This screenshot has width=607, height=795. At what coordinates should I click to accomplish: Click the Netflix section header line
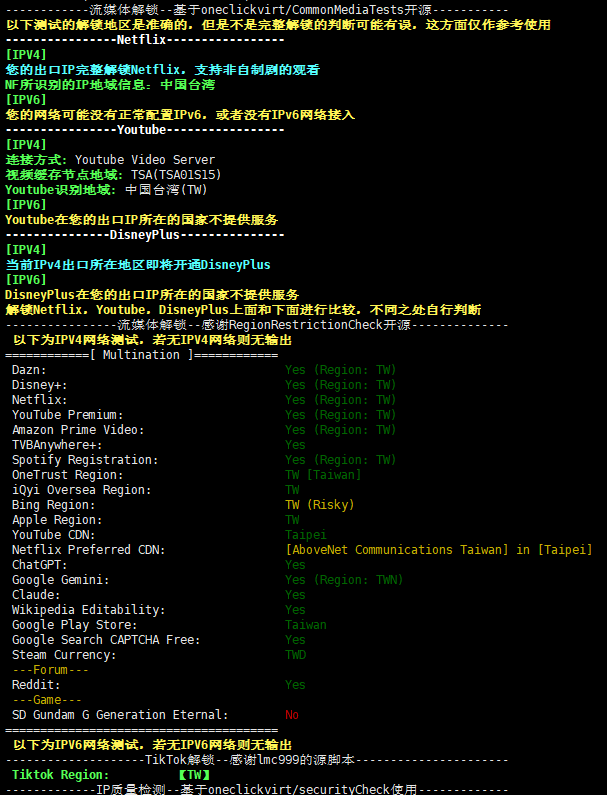(x=144, y=40)
